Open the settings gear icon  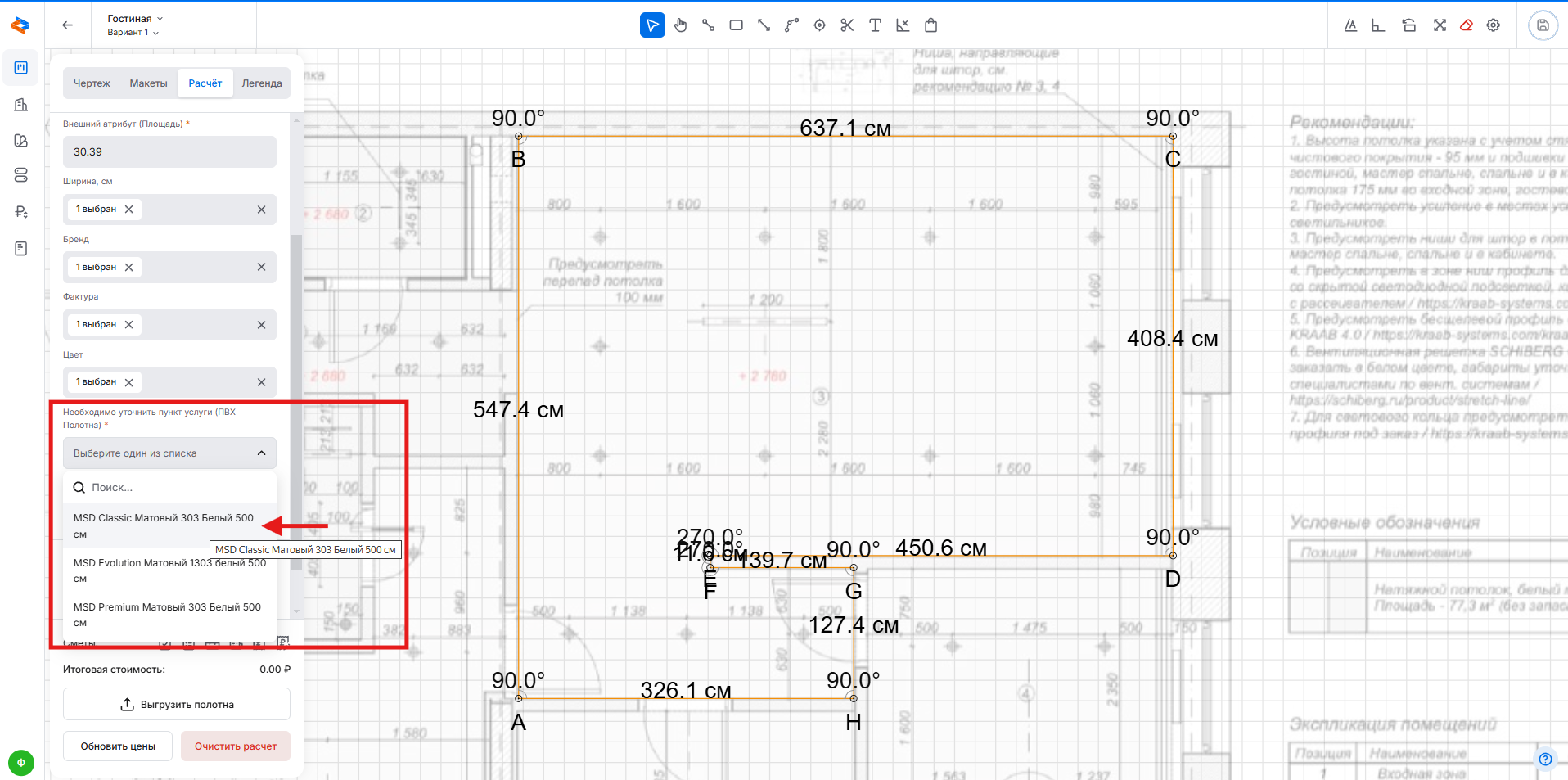pos(1494,25)
